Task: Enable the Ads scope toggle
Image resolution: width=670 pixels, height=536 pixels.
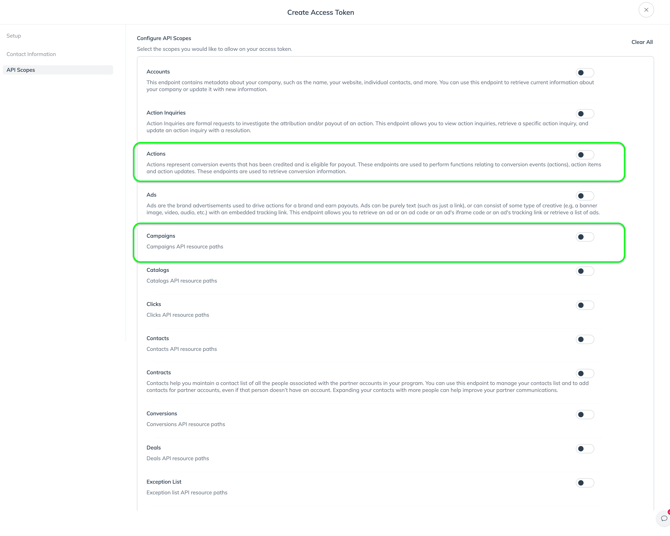Action: (585, 196)
